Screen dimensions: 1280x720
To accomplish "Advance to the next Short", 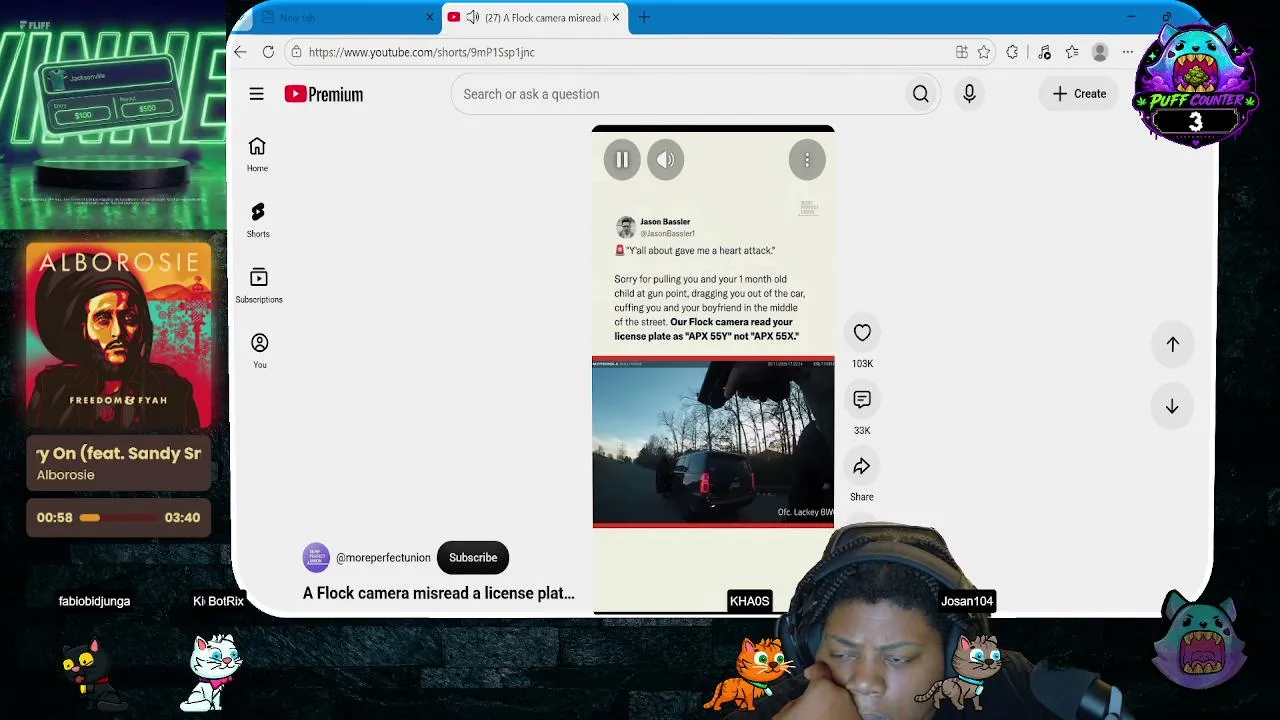I will pos(1172,407).
